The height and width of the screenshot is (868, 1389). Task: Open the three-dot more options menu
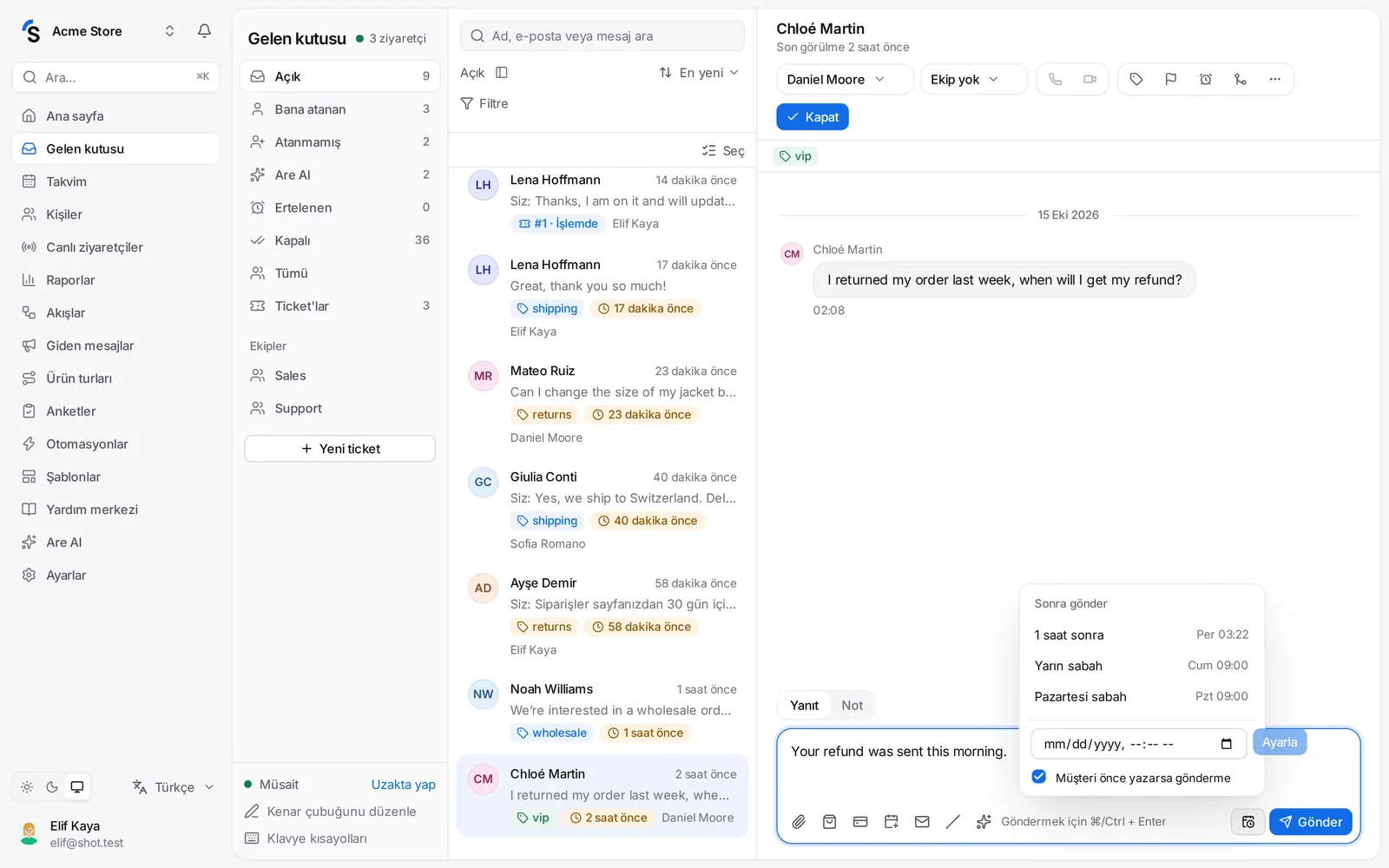pyautogui.click(x=1274, y=79)
